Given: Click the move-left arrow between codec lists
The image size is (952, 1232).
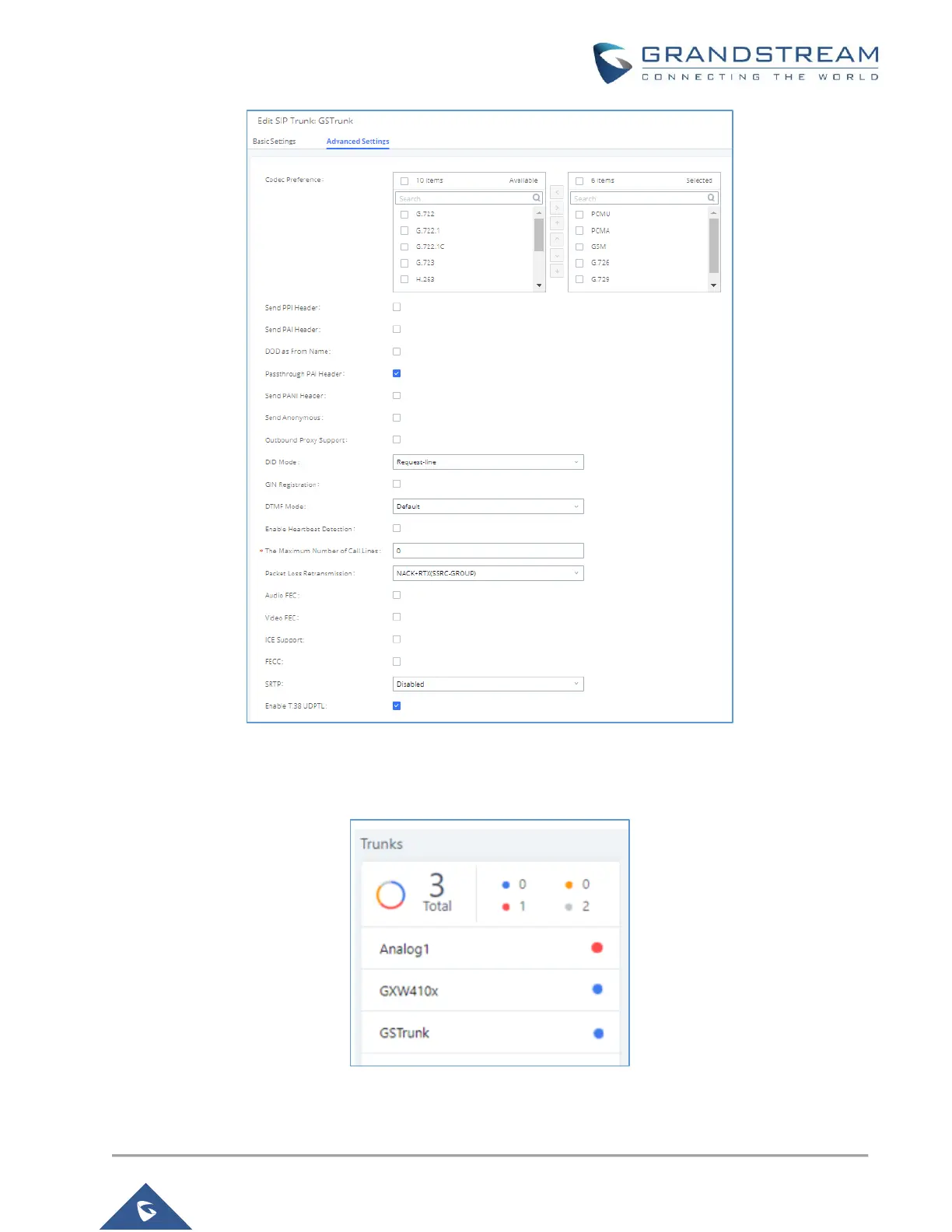Looking at the screenshot, I should (557, 192).
